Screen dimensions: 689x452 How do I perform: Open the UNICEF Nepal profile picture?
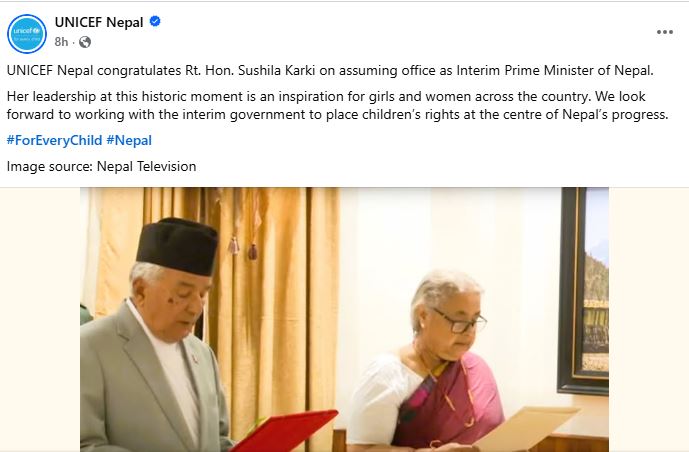point(27,34)
